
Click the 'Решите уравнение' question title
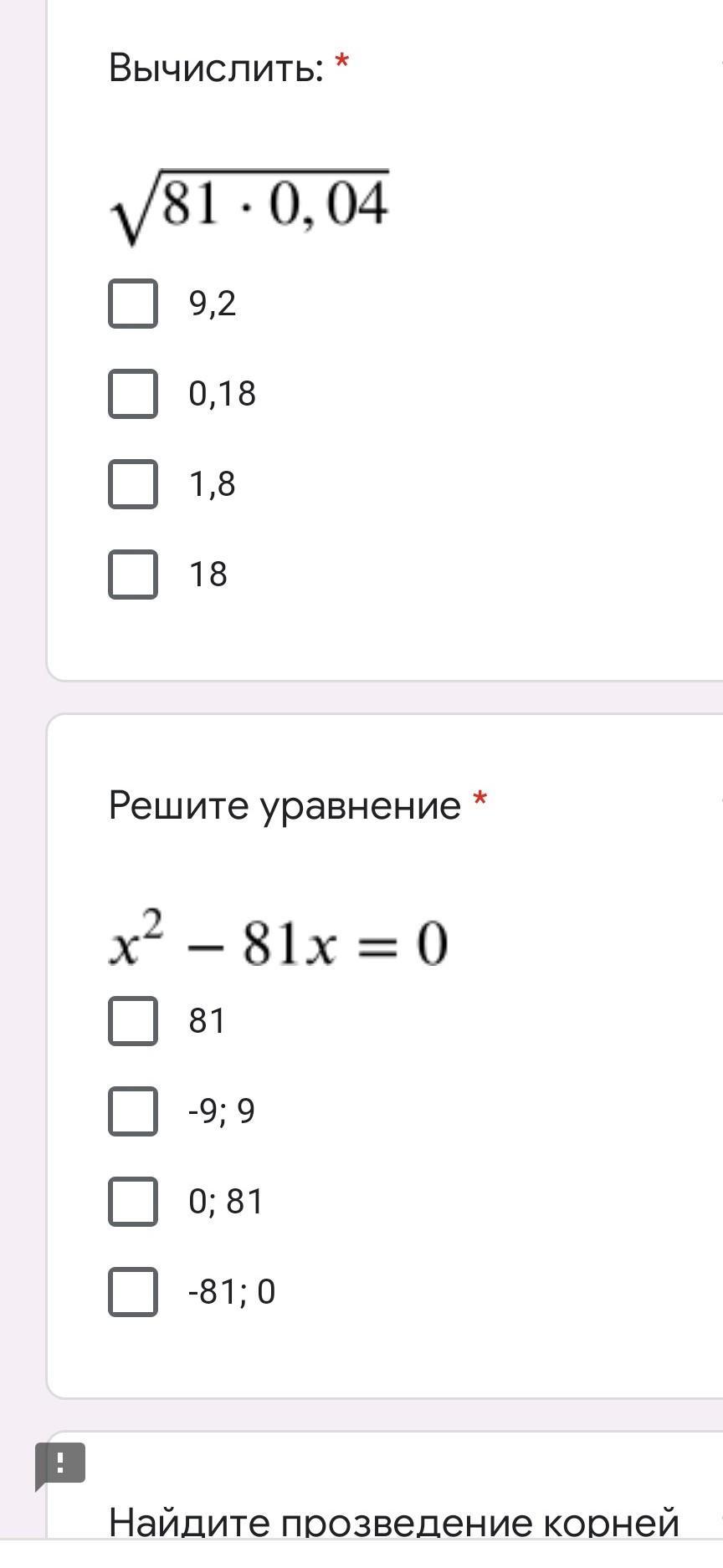point(285,806)
